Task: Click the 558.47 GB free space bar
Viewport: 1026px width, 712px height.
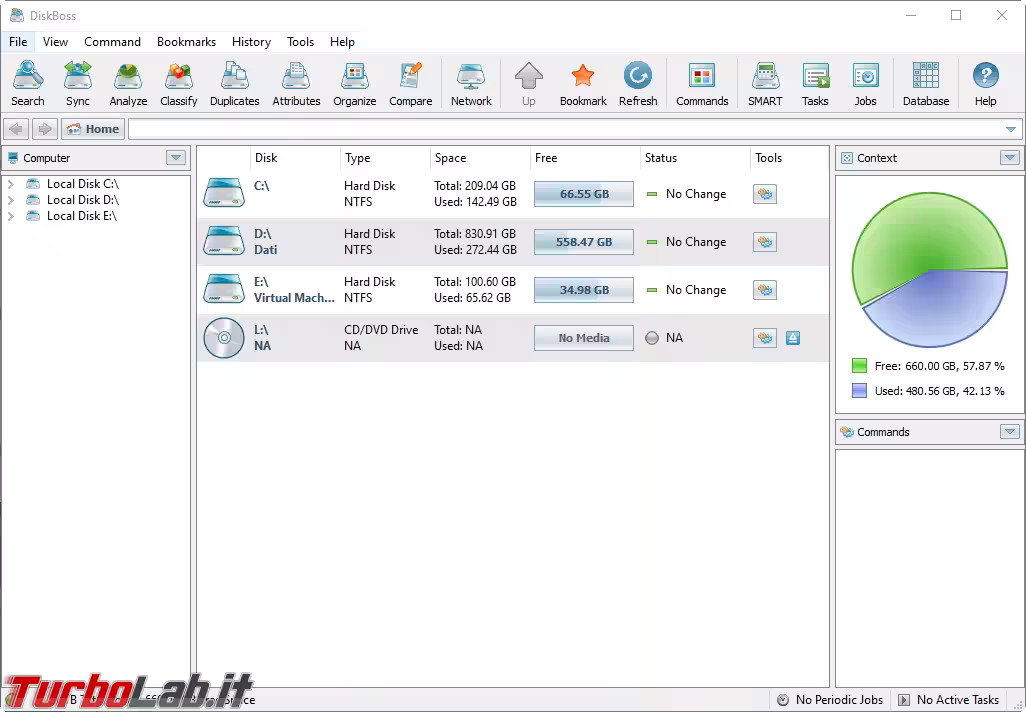Action: [583, 242]
